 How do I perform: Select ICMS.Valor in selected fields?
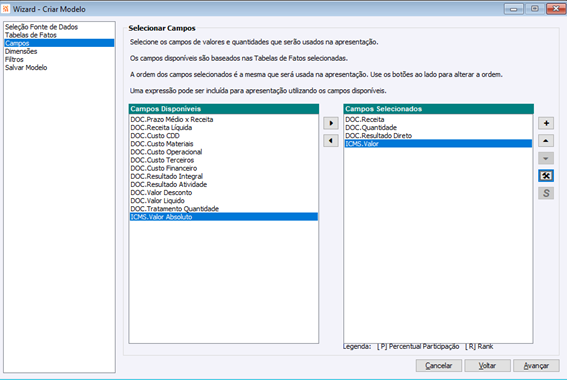[438, 144]
